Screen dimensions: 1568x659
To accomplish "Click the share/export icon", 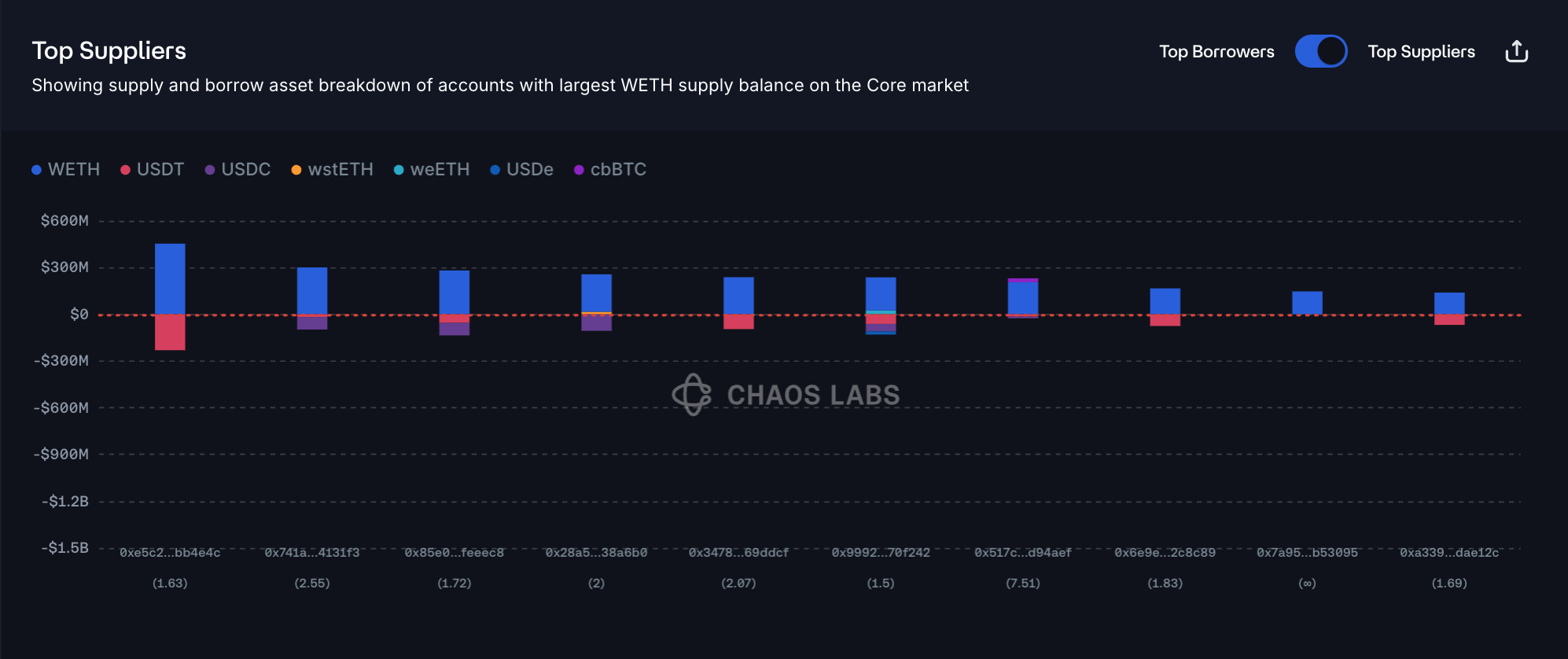I will coord(1516,52).
